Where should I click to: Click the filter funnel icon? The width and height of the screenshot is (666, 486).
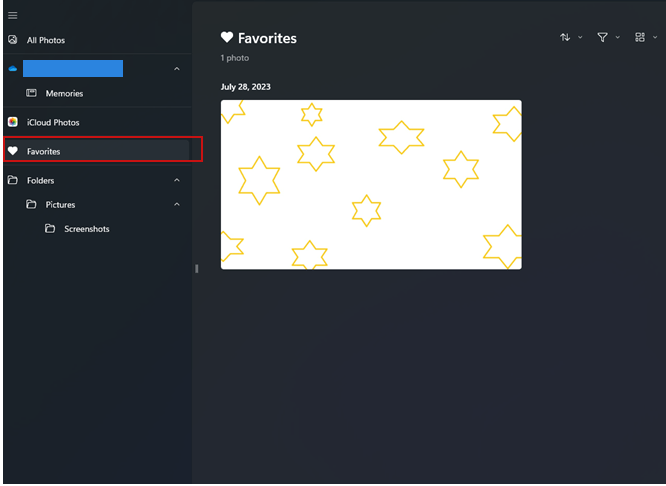click(x=602, y=37)
